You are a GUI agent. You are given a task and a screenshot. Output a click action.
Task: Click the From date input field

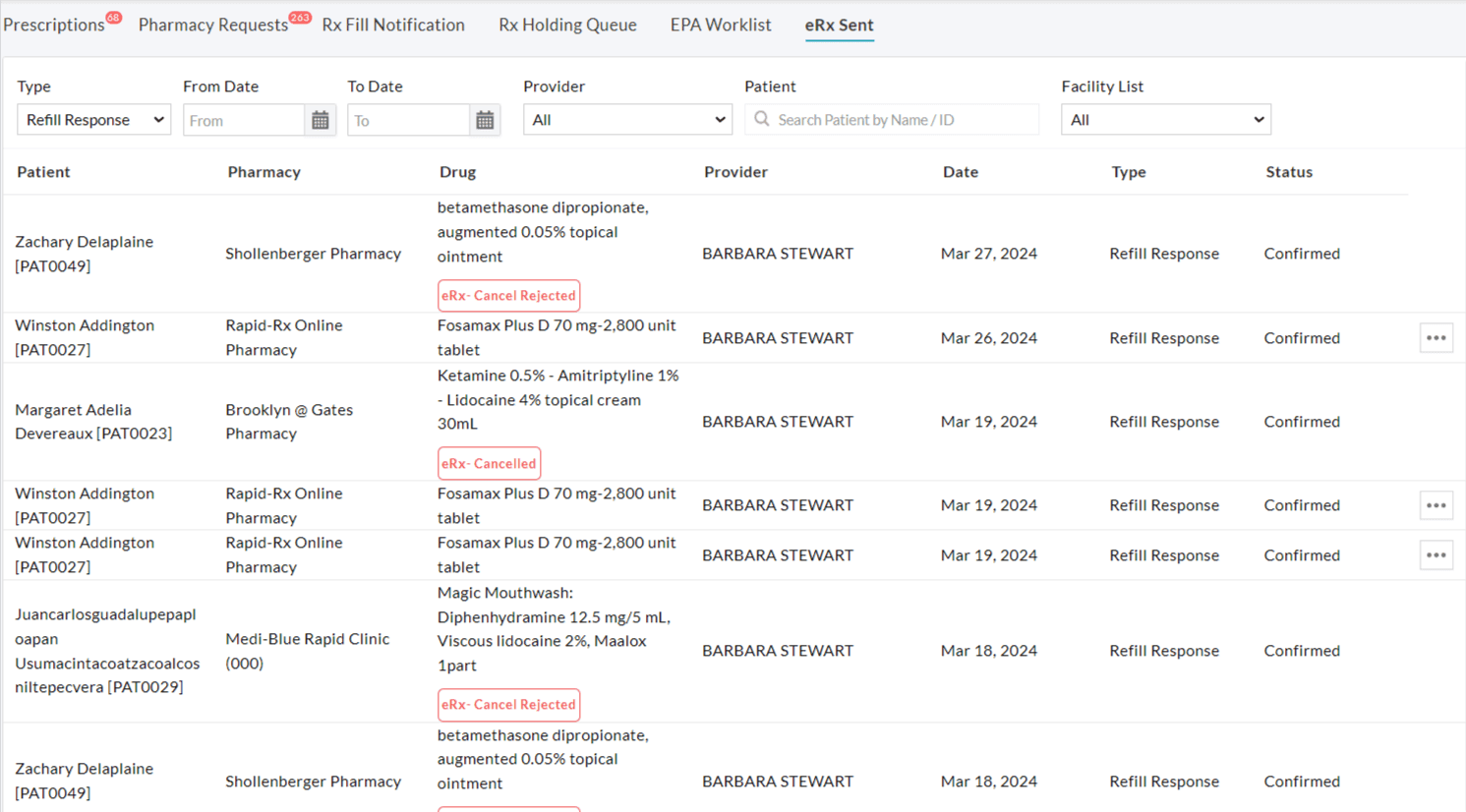[244, 120]
